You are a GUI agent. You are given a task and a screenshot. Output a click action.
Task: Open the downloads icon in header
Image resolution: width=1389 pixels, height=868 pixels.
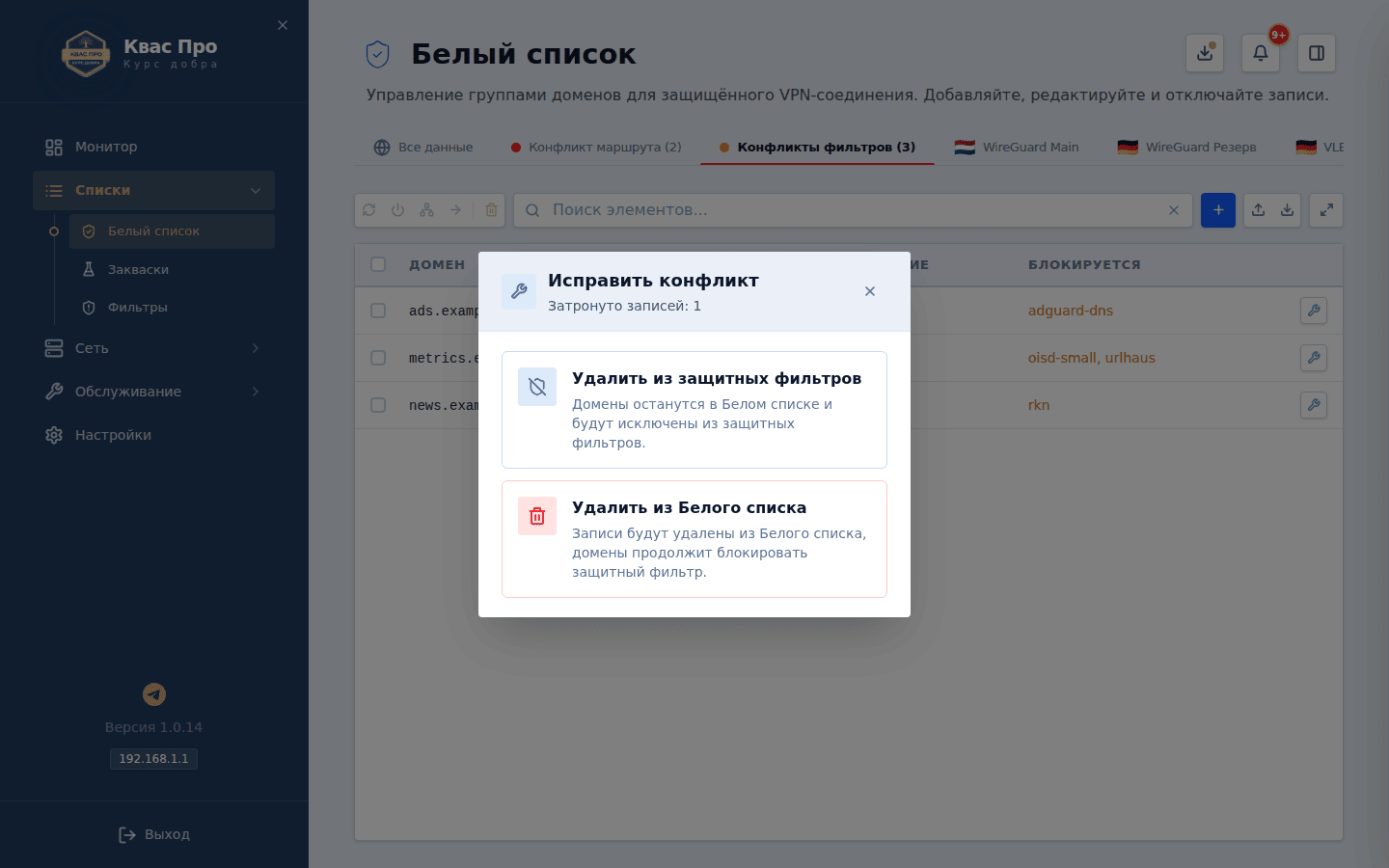coord(1205,53)
